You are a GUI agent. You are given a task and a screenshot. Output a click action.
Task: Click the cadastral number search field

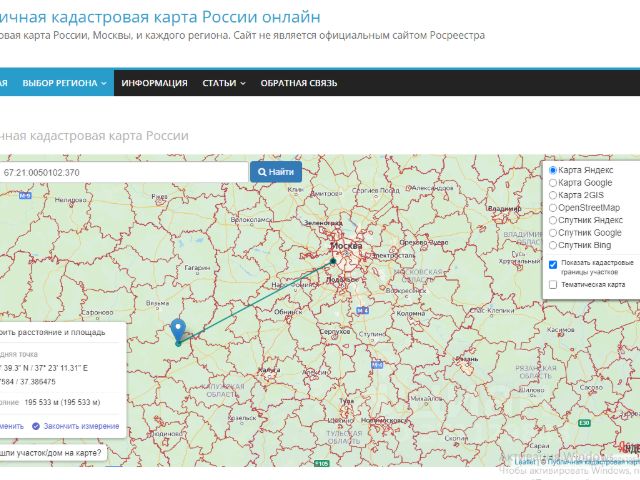(124, 172)
